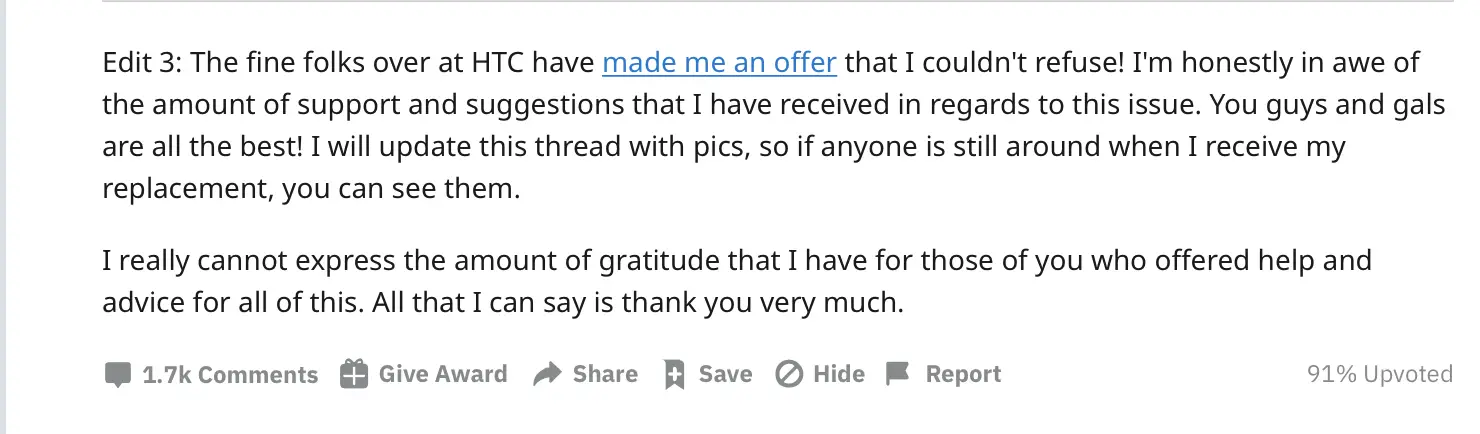Screen dimensions: 1480x434
Task: Open the '1.7k Comments' label
Action: point(230,375)
